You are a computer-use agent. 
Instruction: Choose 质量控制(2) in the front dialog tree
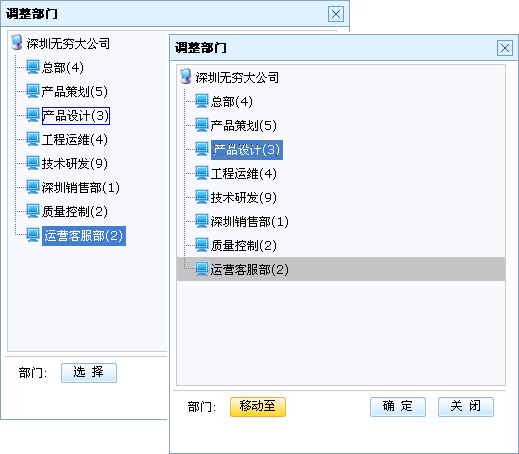click(x=243, y=246)
